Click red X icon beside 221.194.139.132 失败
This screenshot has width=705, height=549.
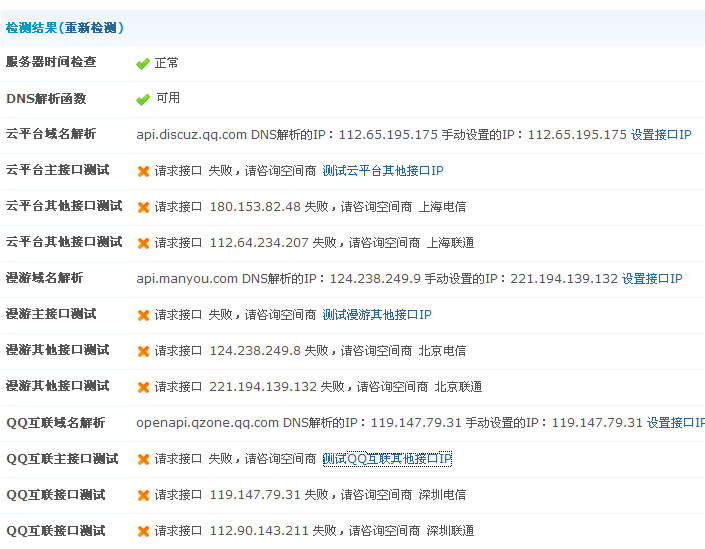click(143, 387)
